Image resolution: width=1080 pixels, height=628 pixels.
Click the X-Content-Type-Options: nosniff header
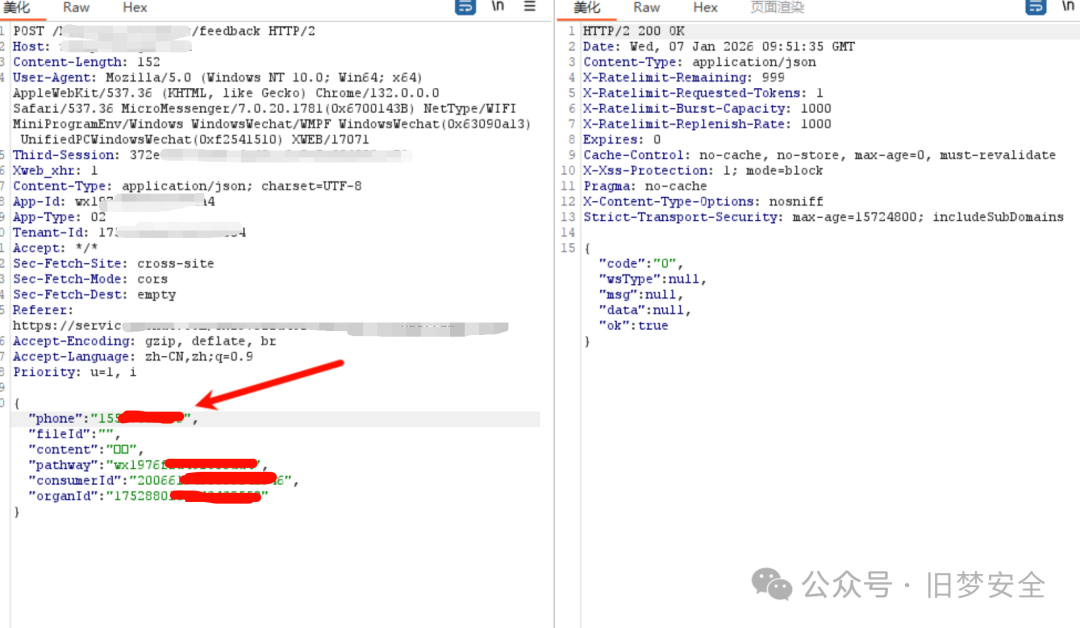(703, 202)
